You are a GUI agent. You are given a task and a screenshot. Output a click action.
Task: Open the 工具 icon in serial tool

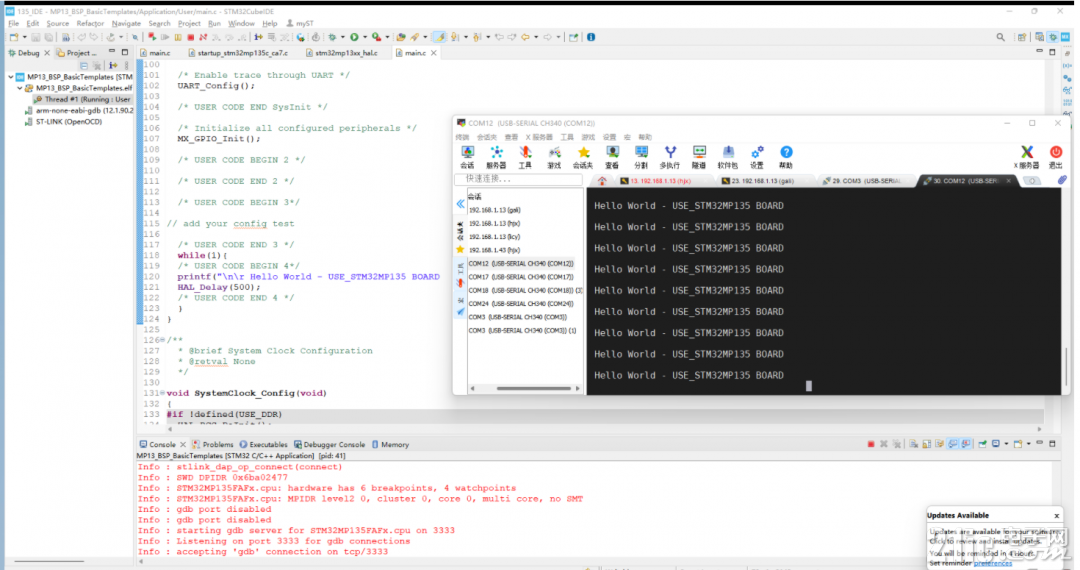525,157
